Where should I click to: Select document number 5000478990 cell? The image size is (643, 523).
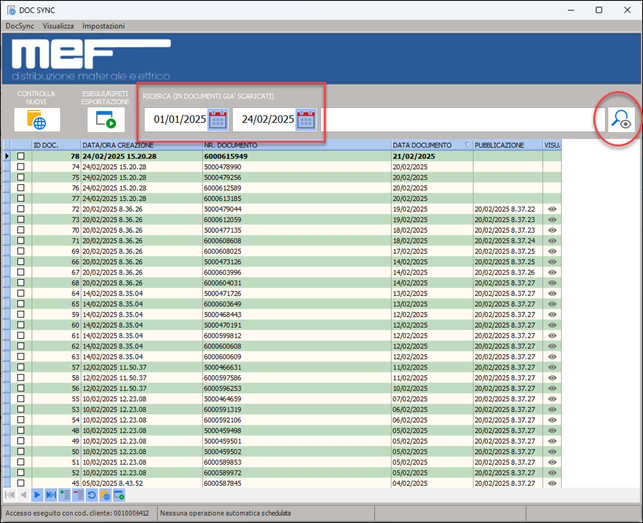[297, 167]
